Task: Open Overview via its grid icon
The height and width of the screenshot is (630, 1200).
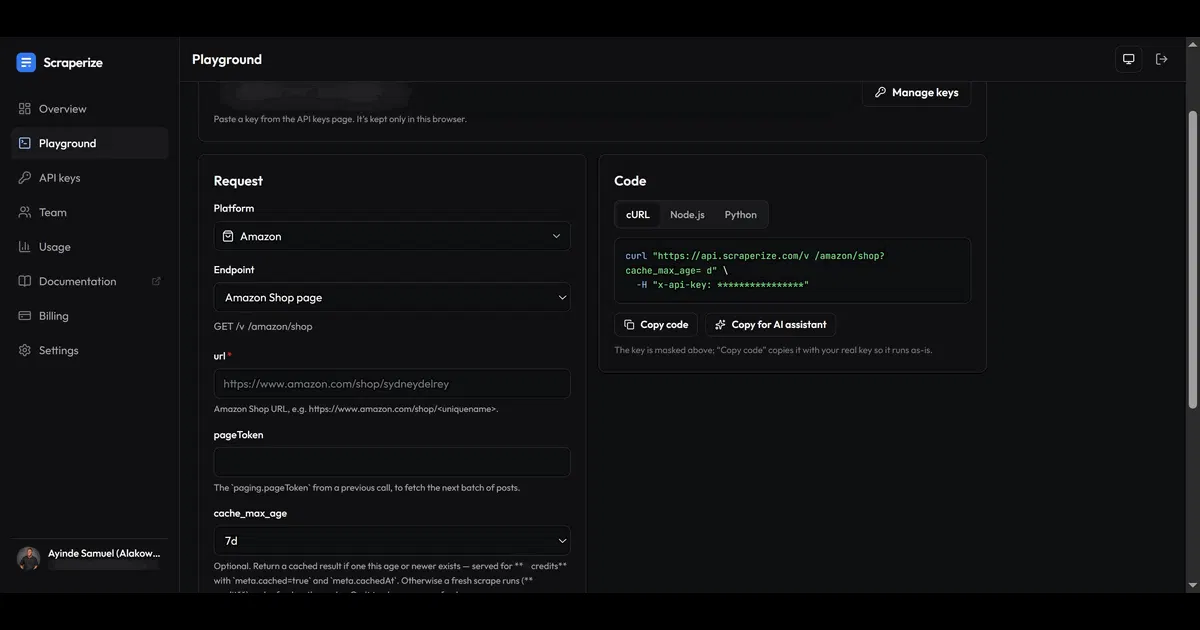Action: pyautogui.click(x=25, y=108)
